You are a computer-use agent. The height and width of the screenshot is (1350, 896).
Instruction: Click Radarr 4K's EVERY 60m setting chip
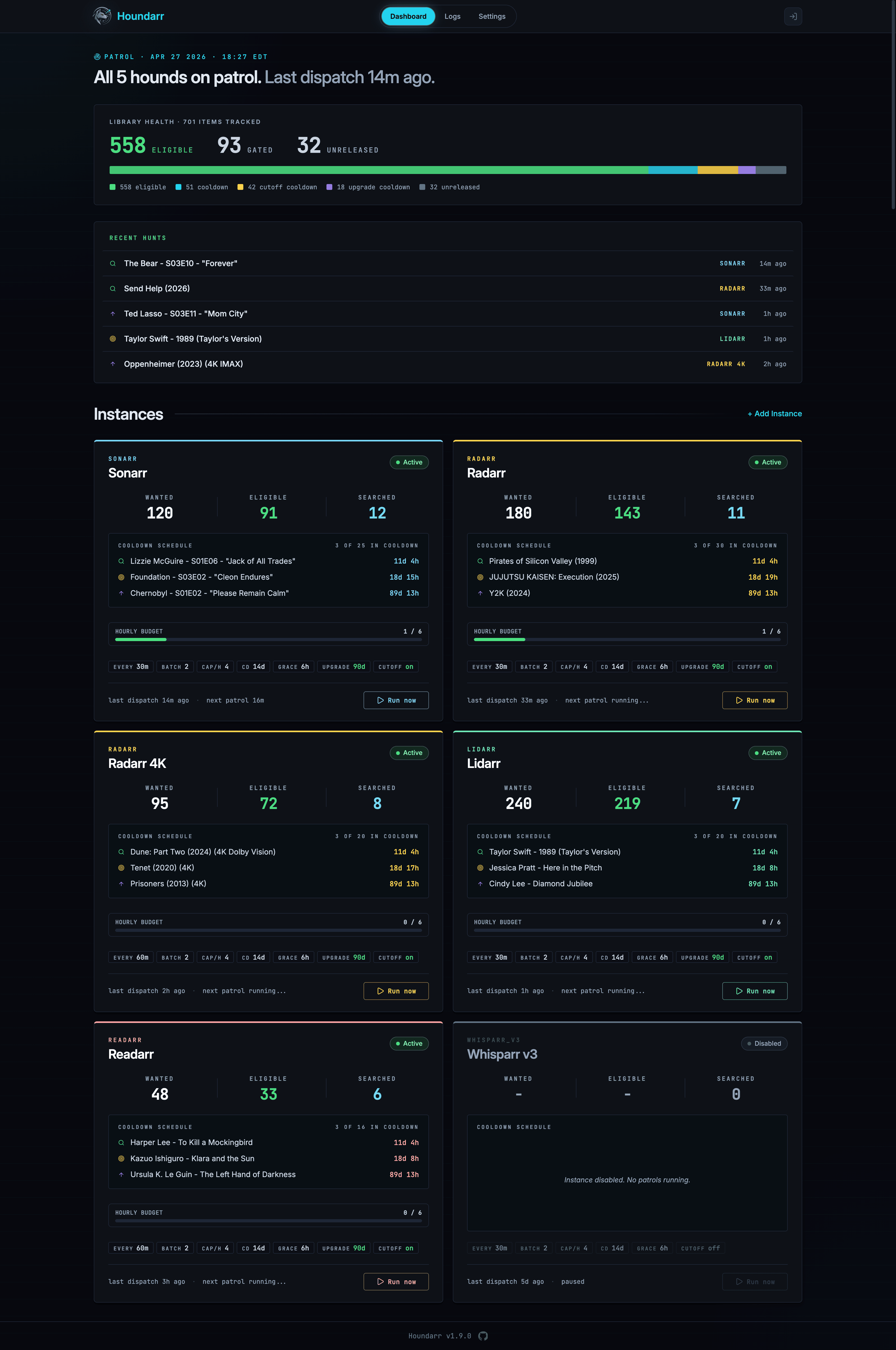click(x=131, y=957)
